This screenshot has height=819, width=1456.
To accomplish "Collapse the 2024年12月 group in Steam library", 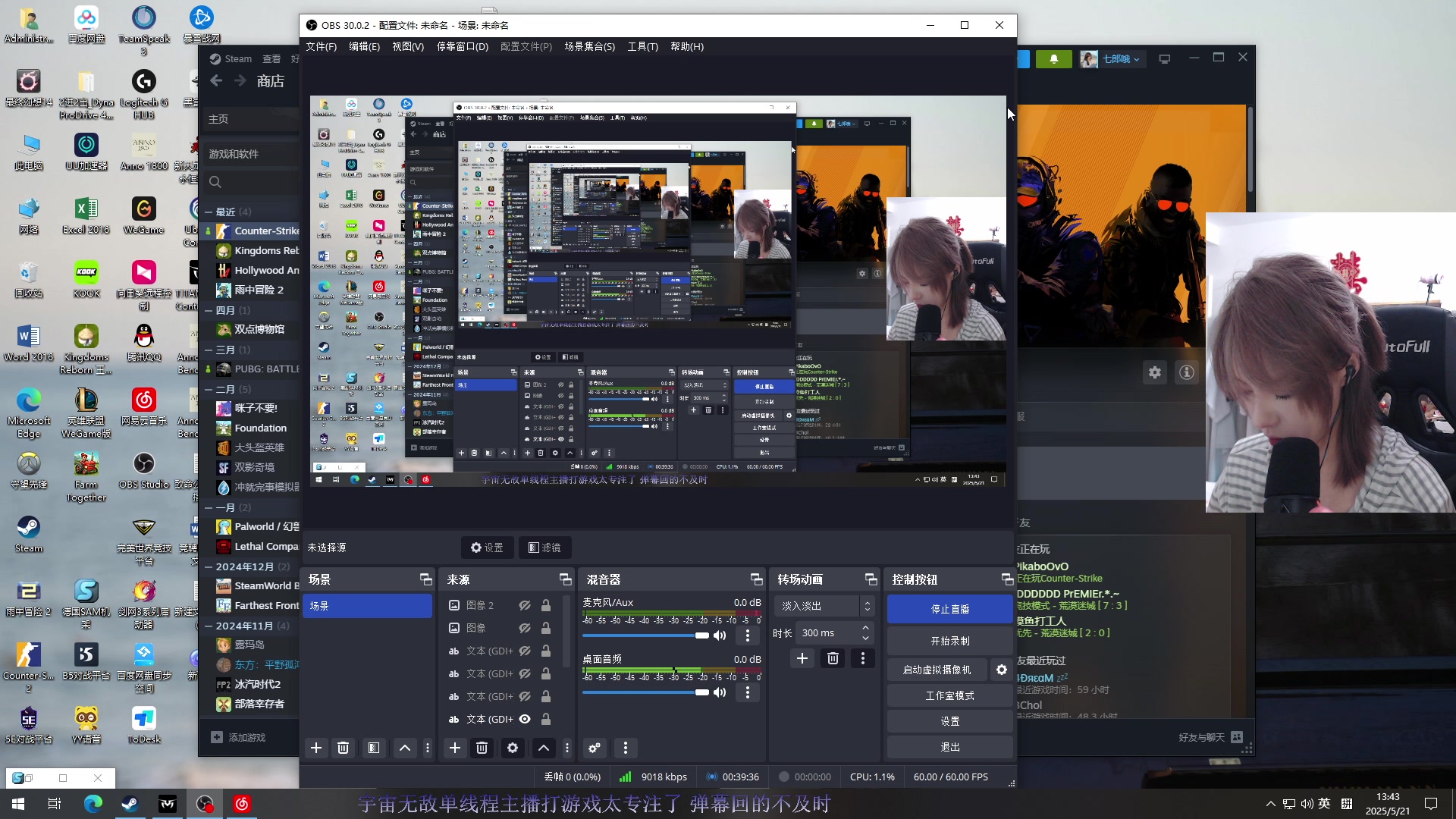I will point(209,566).
